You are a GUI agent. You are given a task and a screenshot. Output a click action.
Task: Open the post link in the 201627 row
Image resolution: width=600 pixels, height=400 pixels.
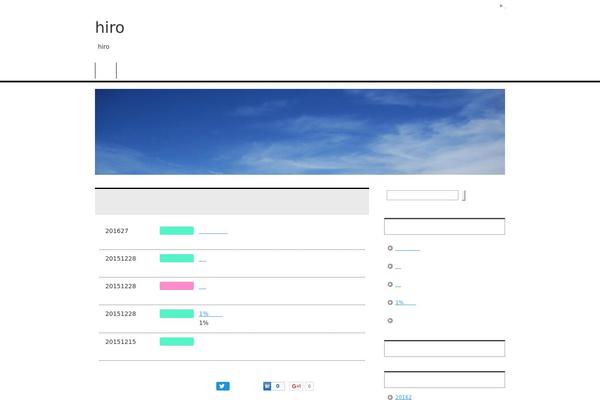tap(213, 231)
